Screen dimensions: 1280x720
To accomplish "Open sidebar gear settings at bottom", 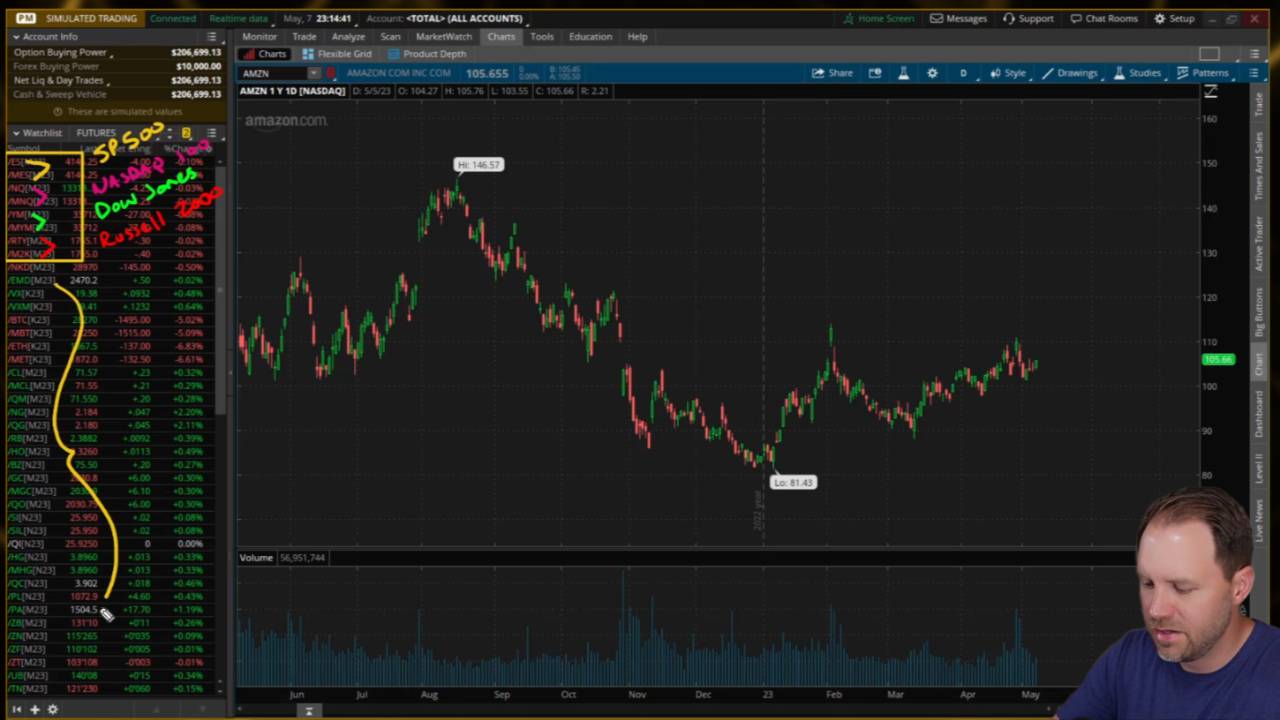I will [52, 709].
